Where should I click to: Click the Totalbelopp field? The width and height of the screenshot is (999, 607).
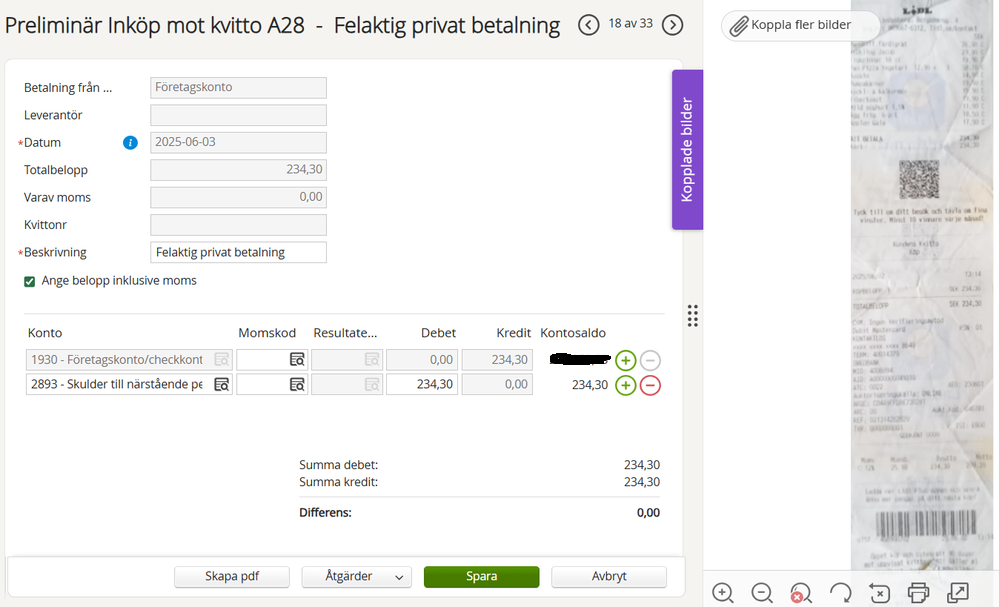click(x=238, y=169)
